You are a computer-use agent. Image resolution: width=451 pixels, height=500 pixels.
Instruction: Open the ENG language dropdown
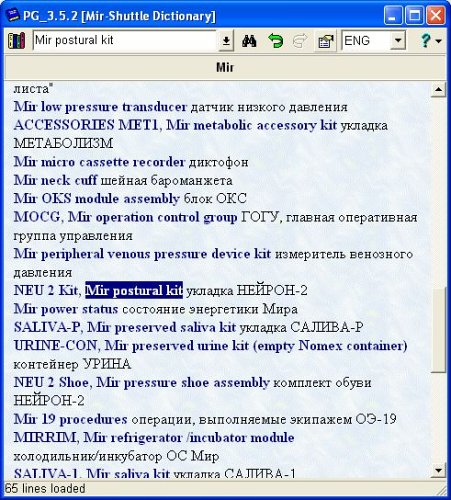tap(398, 41)
